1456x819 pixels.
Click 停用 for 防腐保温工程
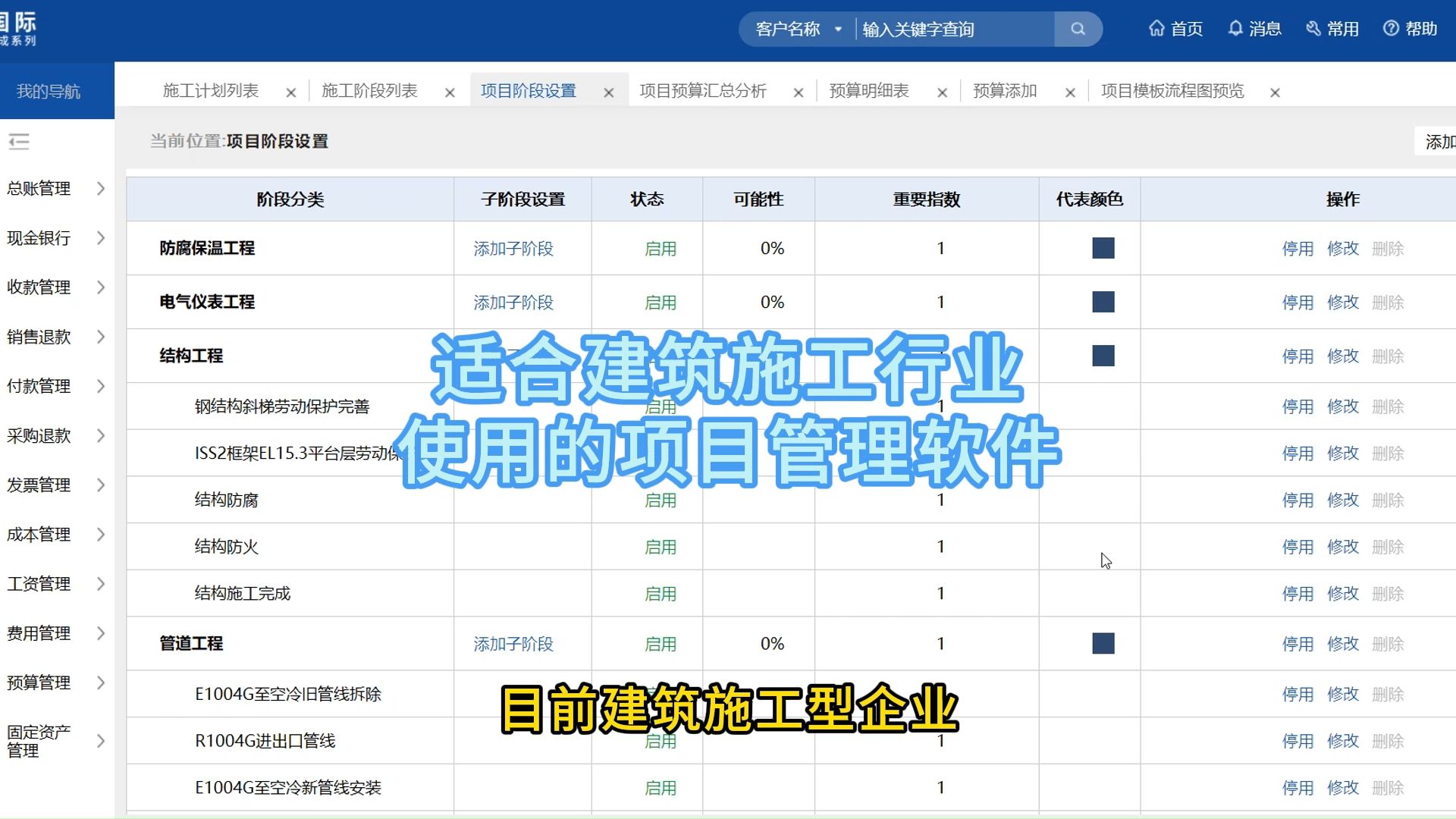point(1298,249)
